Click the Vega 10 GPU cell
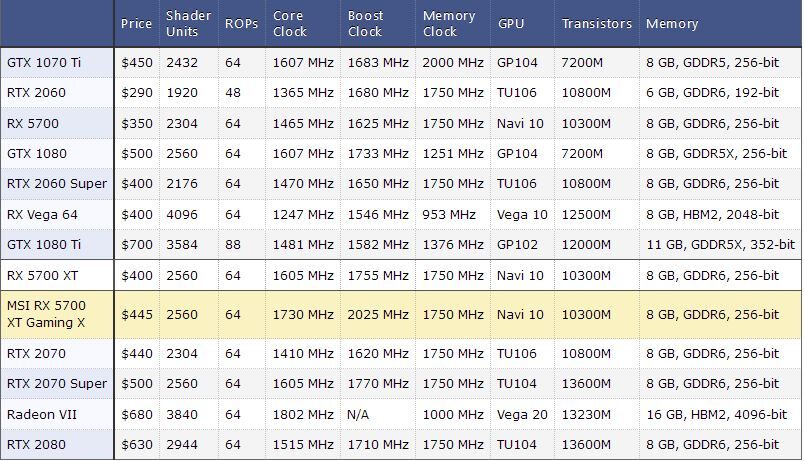The width and height of the screenshot is (804, 461). (522, 214)
